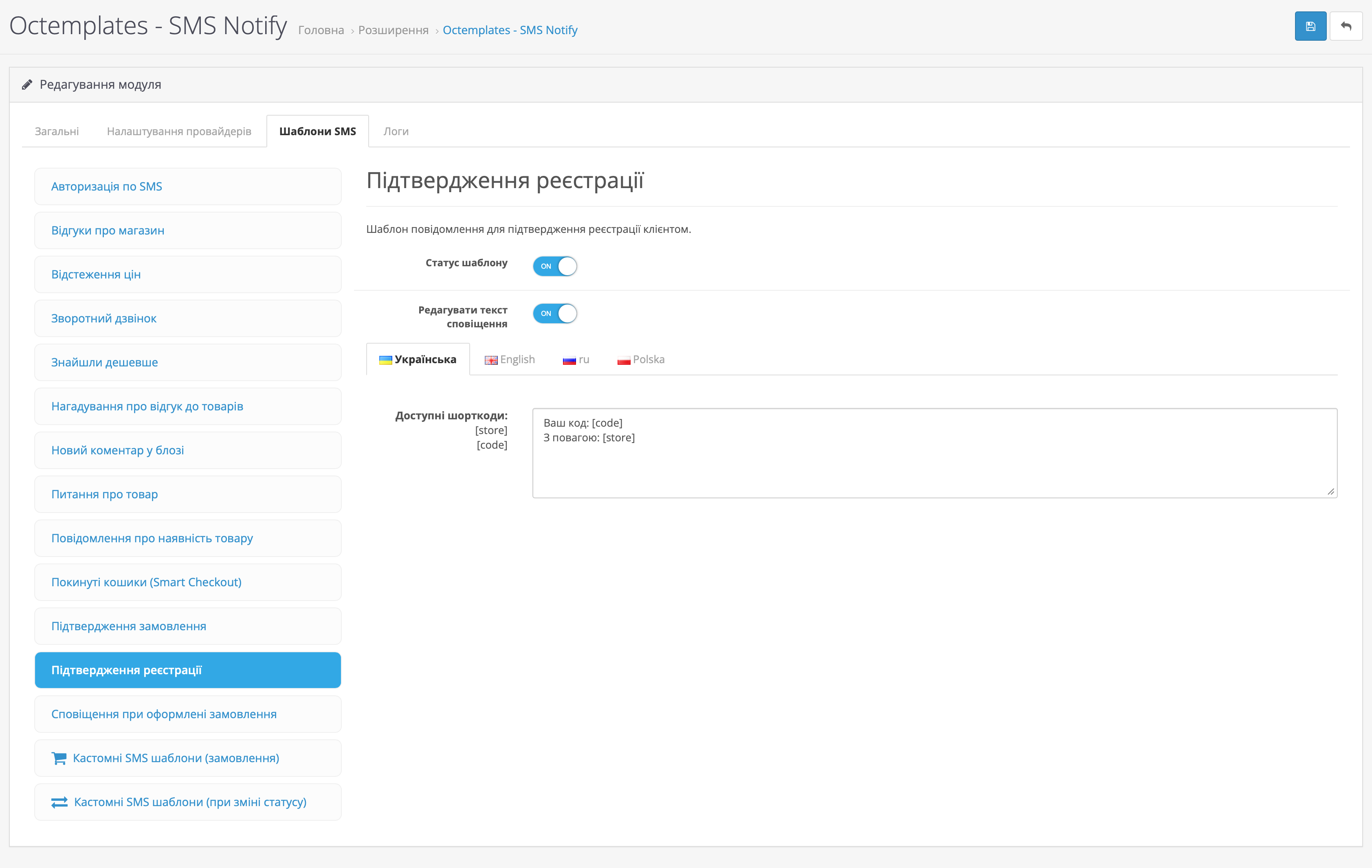
Task: Open the Логи tab
Action: coord(396,131)
